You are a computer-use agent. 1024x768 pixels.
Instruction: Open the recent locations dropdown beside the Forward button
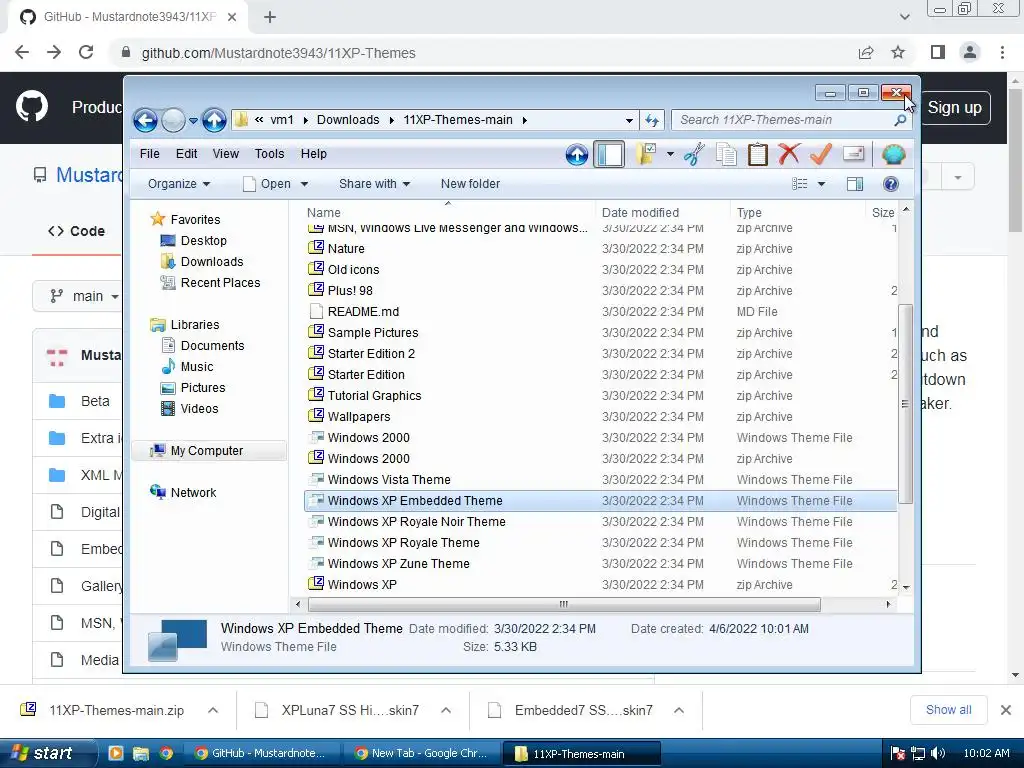coord(193,121)
